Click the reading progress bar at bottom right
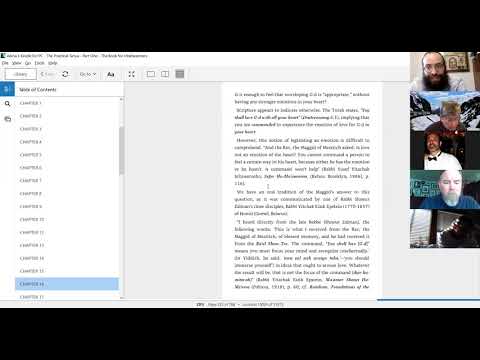The height and width of the screenshot is (360, 480). pyautogui.click(x=428, y=300)
